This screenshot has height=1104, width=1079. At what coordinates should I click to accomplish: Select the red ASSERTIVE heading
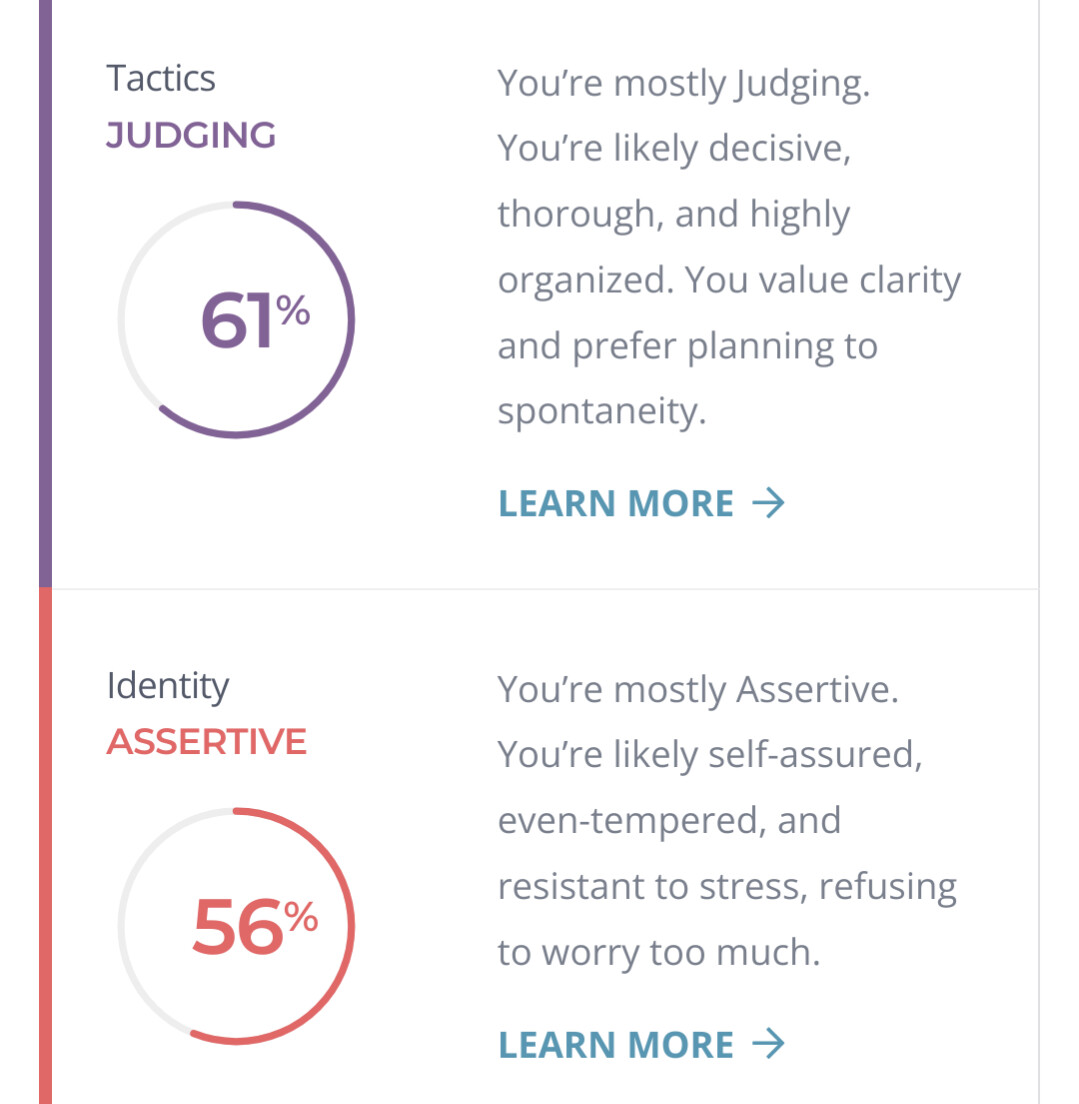(x=206, y=742)
